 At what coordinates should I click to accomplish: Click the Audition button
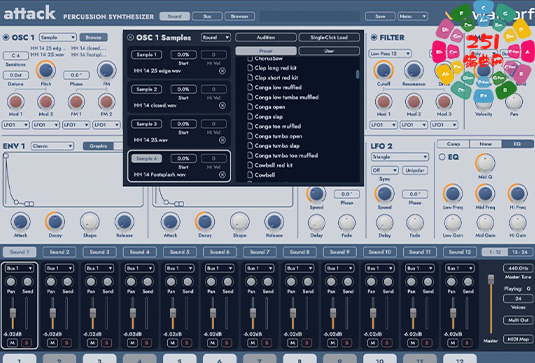tap(266, 38)
